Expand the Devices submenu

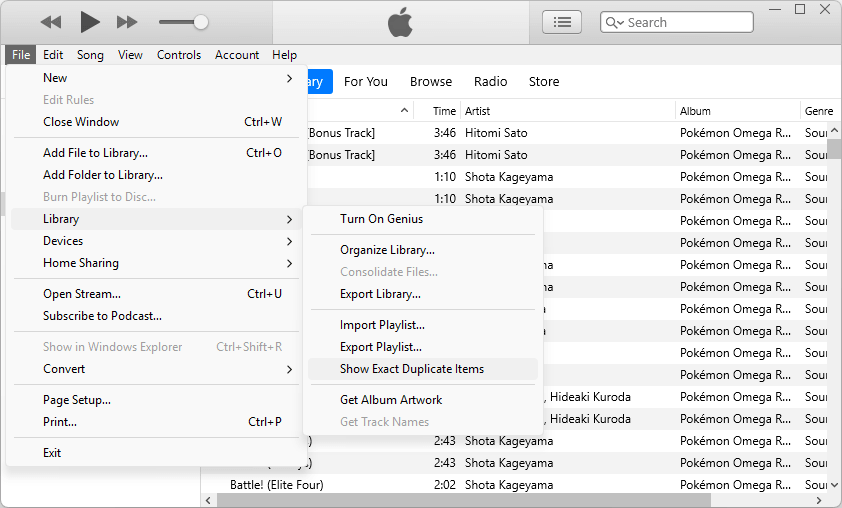(x=156, y=241)
